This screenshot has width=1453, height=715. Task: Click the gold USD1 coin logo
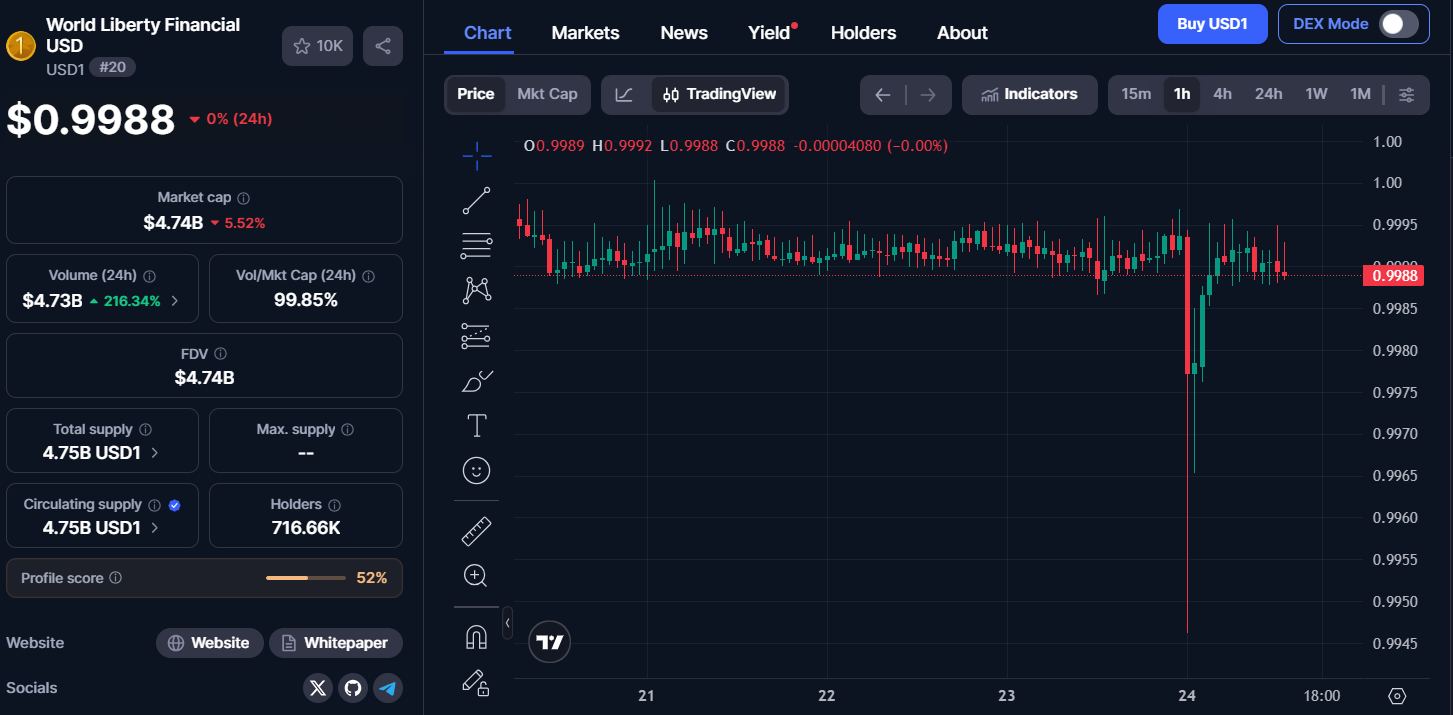[x=21, y=46]
